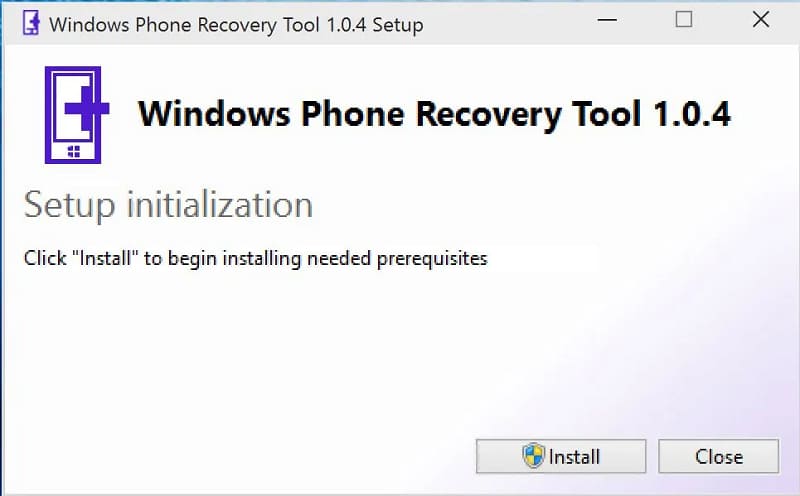The height and width of the screenshot is (496, 800).
Task: Click the purple plus symbol in the logo
Action: (87, 108)
